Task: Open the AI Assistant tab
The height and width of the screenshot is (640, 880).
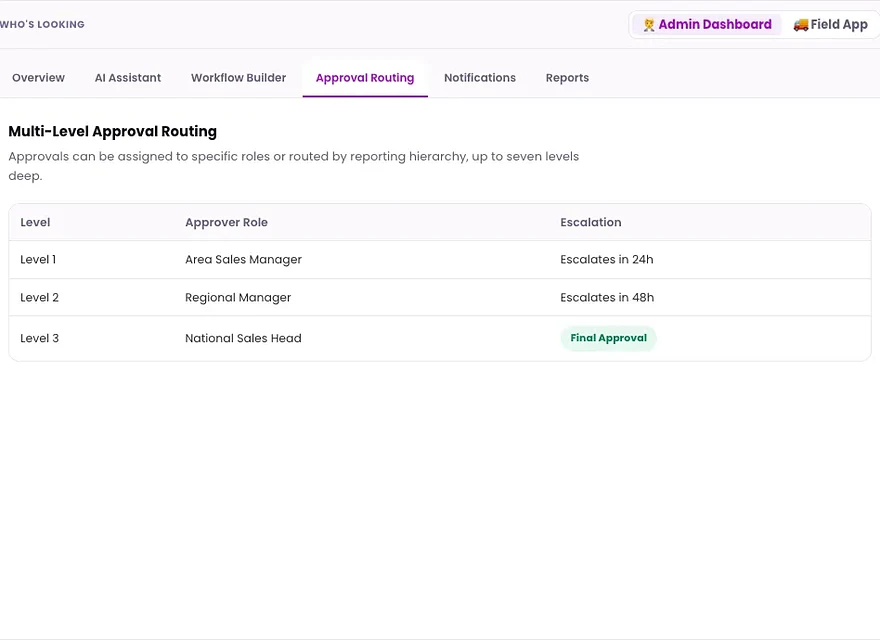Action: click(128, 78)
